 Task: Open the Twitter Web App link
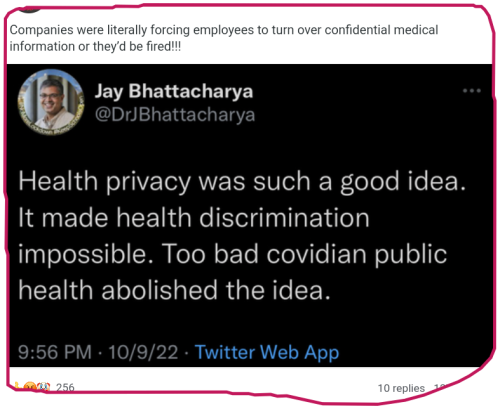point(267,352)
